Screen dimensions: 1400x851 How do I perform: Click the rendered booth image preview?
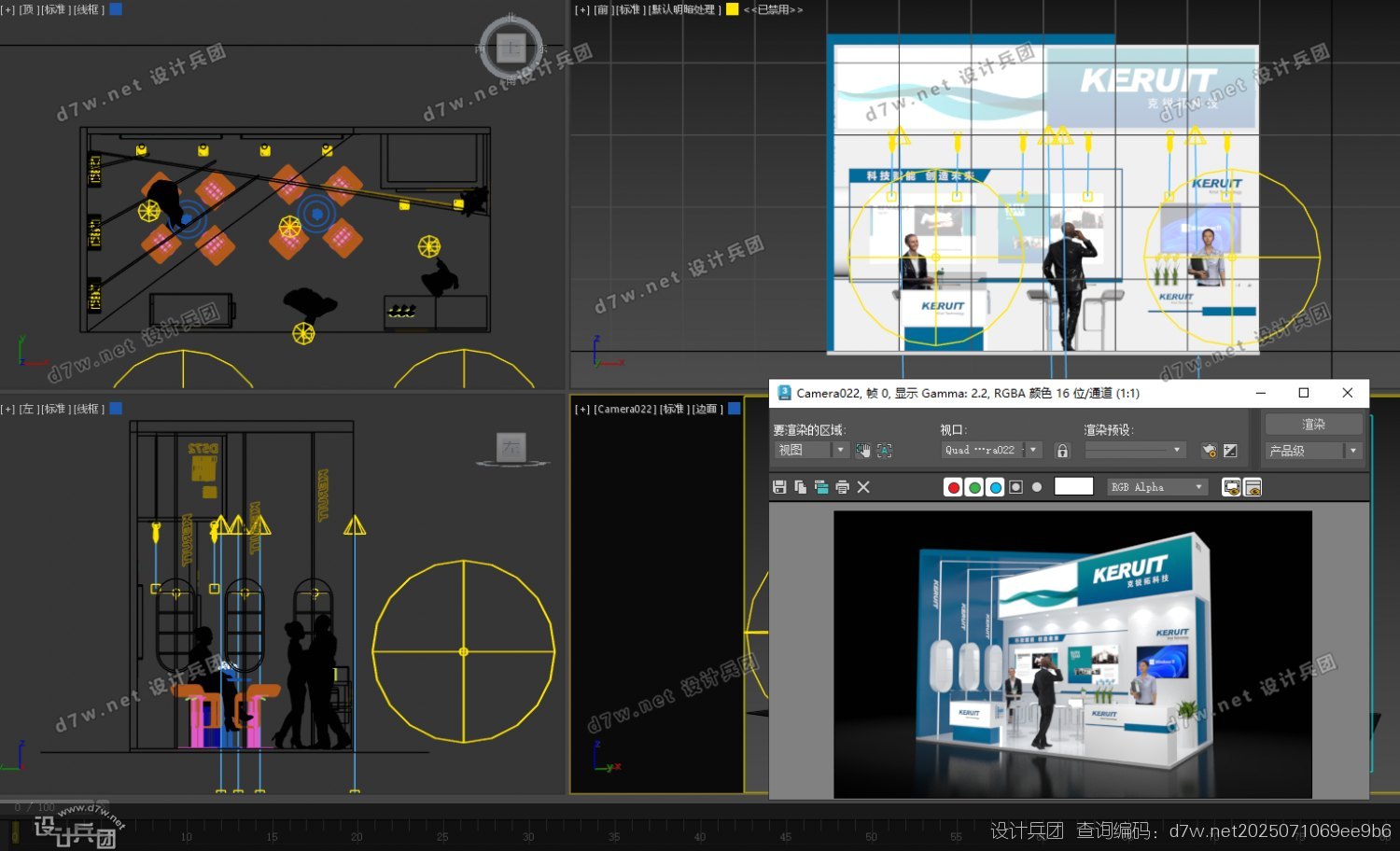point(1072,654)
